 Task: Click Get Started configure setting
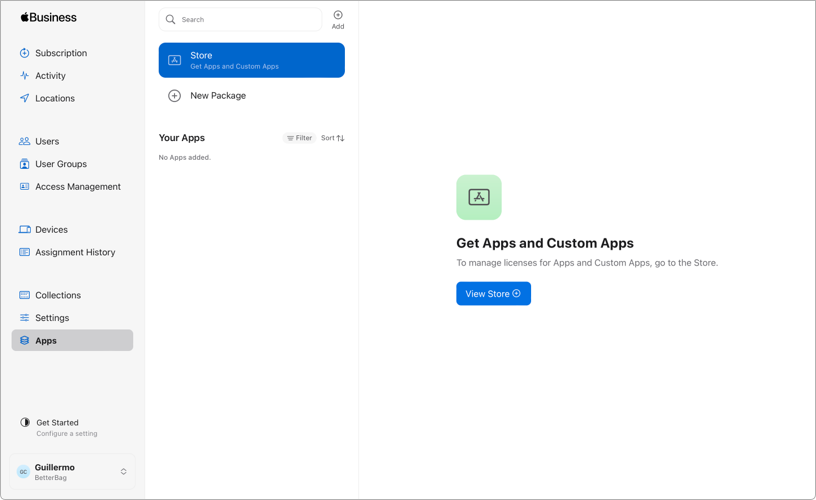(x=66, y=428)
